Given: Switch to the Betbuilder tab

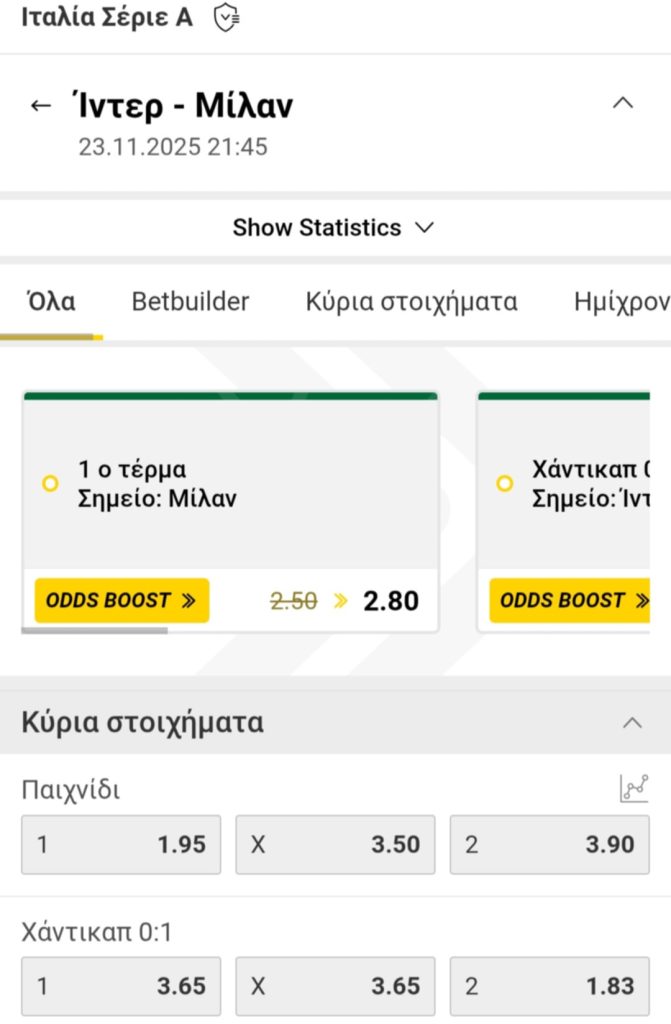Looking at the screenshot, I should click(190, 302).
